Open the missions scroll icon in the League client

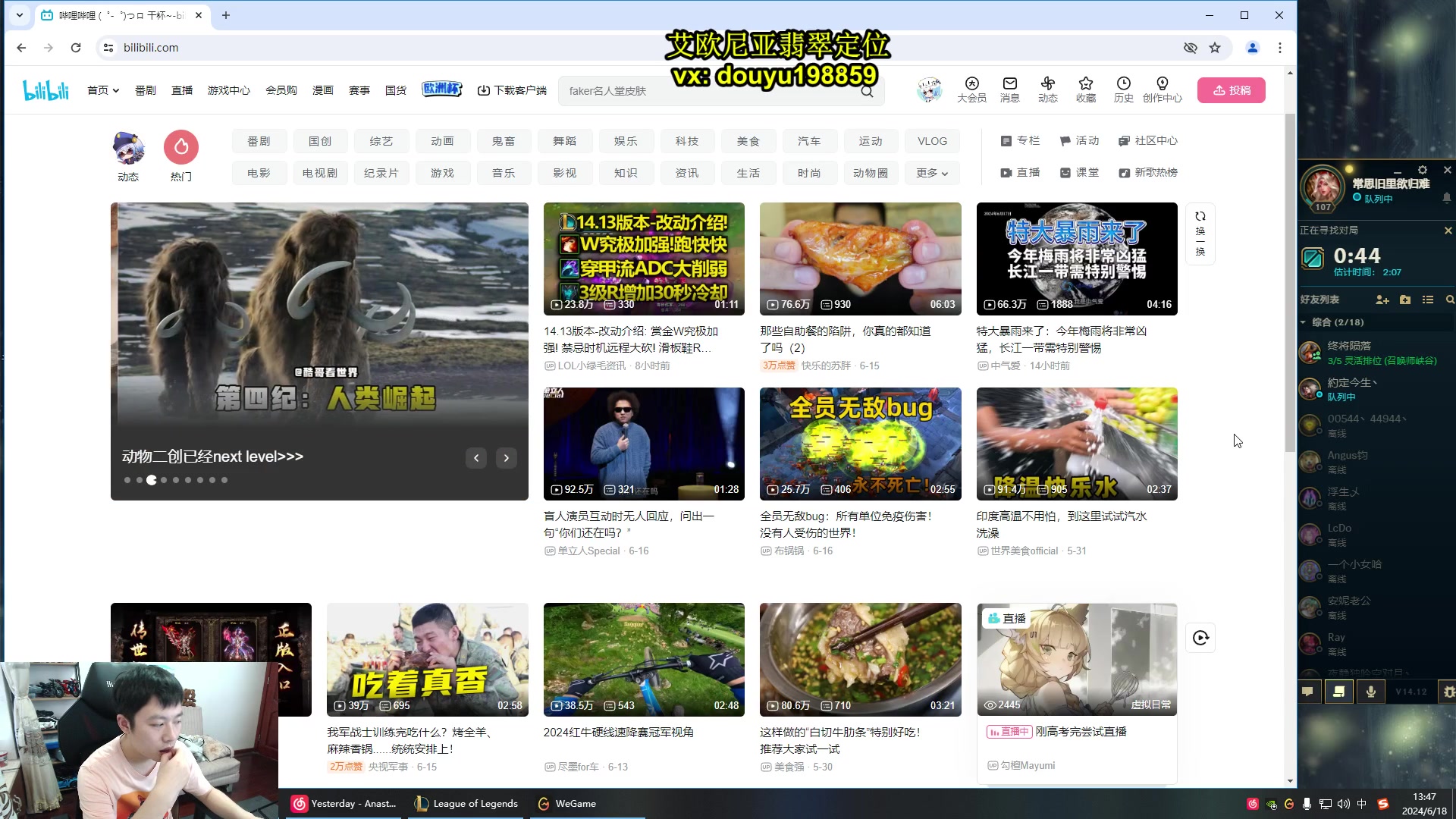1339,692
